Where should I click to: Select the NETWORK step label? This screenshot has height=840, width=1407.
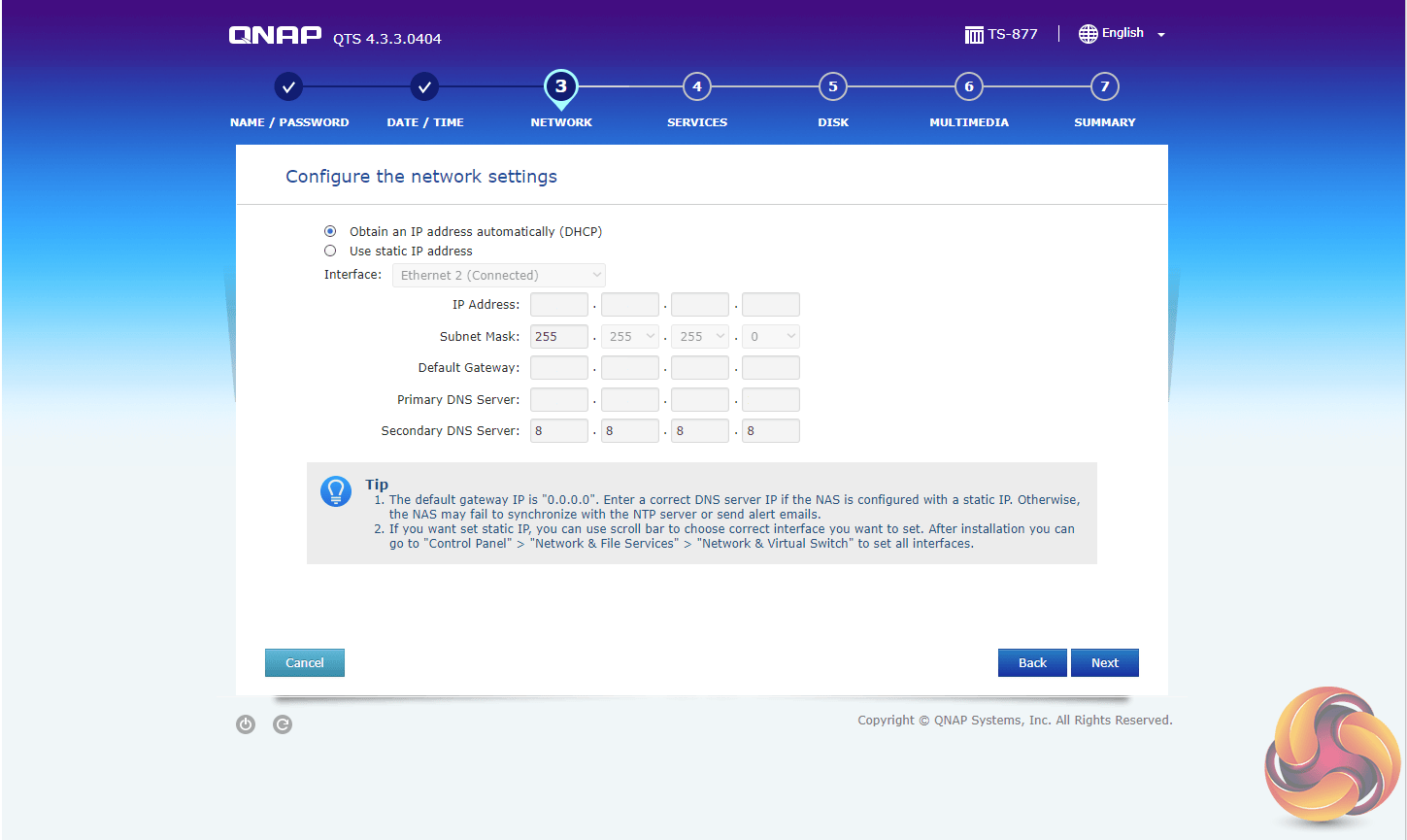[x=561, y=122]
